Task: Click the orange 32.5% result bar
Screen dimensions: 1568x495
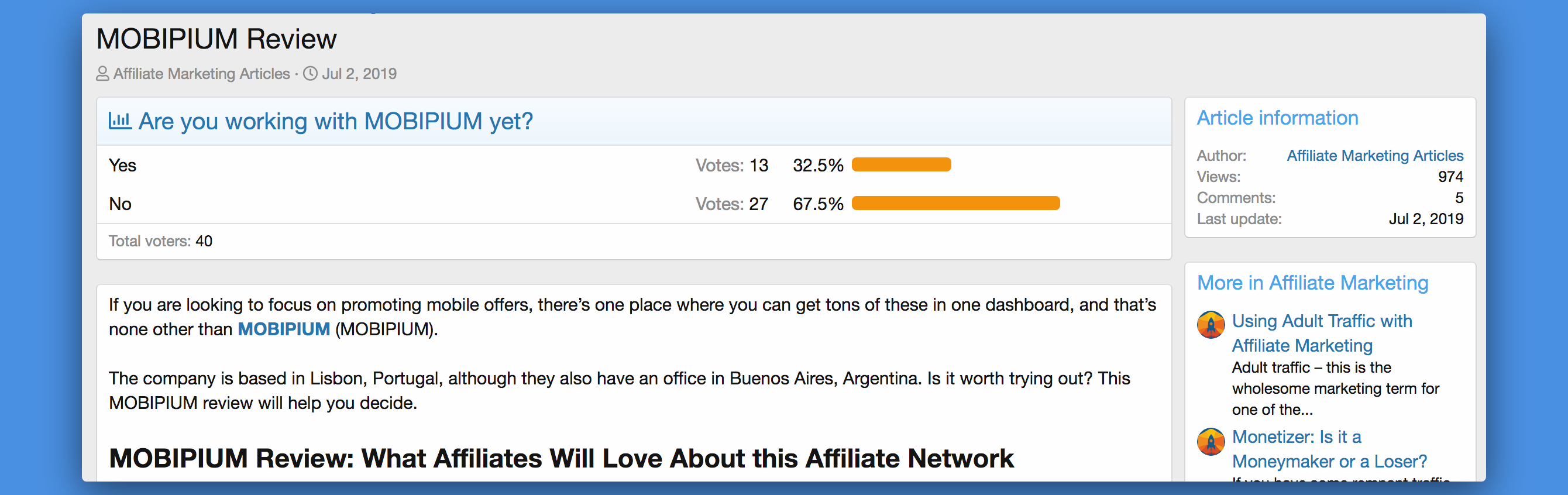Action: pyautogui.click(x=901, y=164)
